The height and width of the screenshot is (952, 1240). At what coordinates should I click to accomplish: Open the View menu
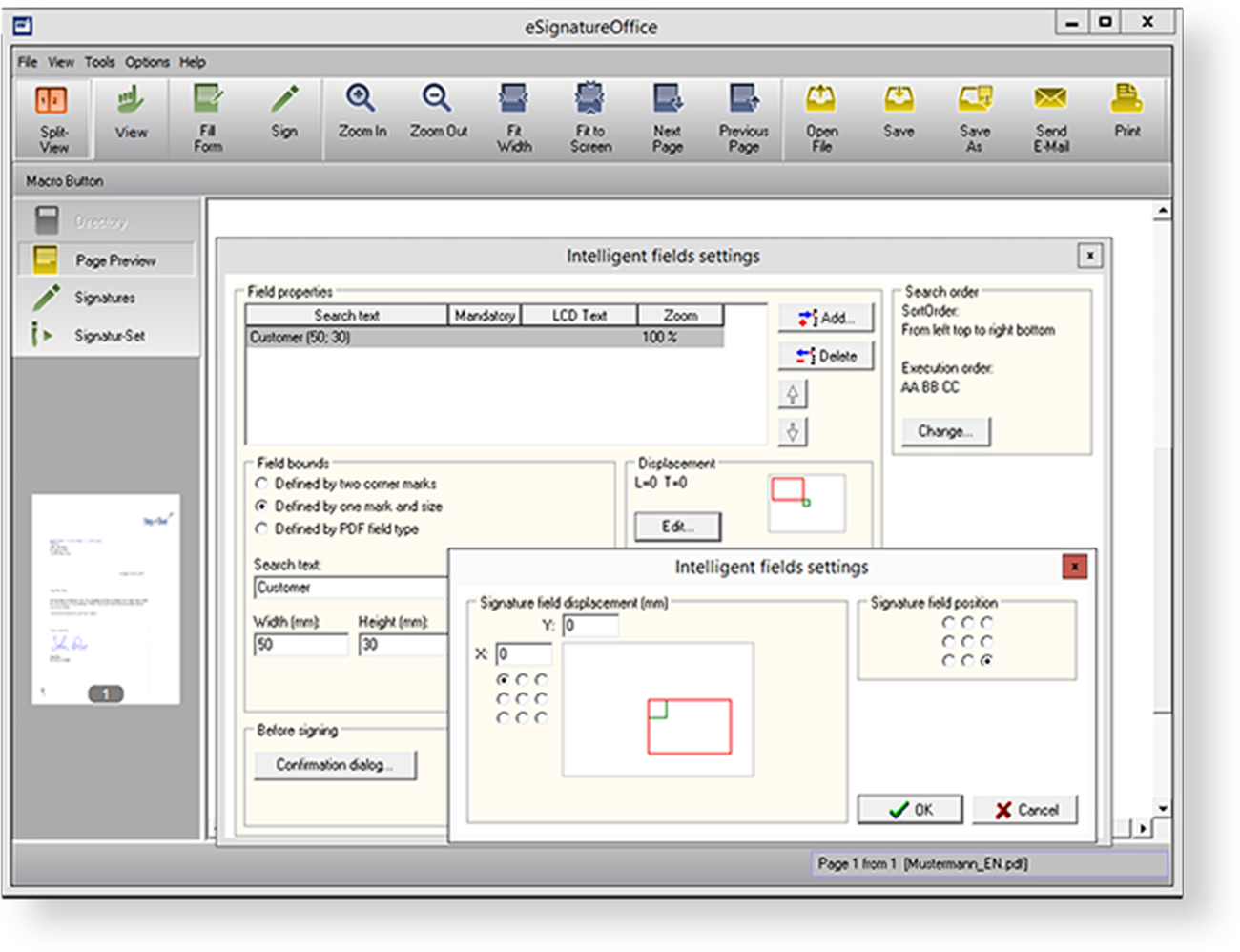(61, 62)
